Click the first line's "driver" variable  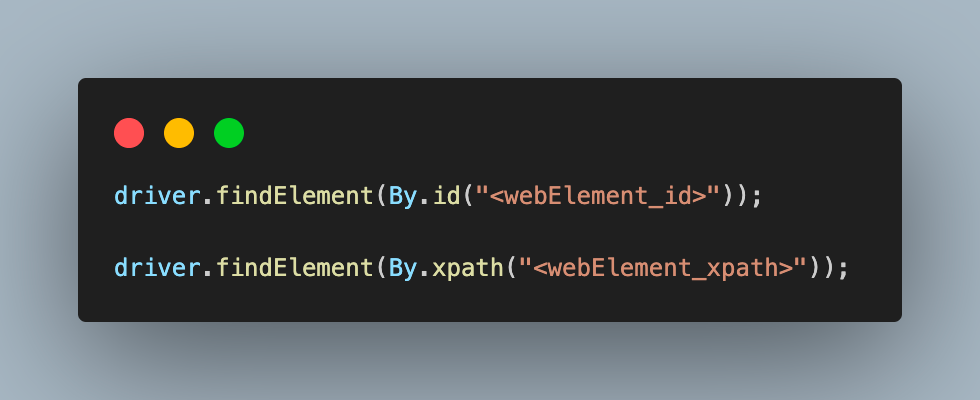pos(158,196)
